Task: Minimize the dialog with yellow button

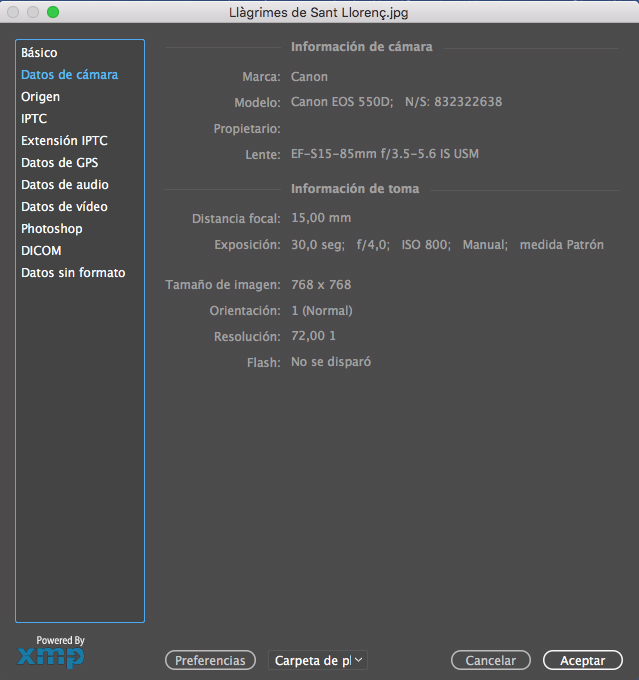Action: [x=33, y=12]
